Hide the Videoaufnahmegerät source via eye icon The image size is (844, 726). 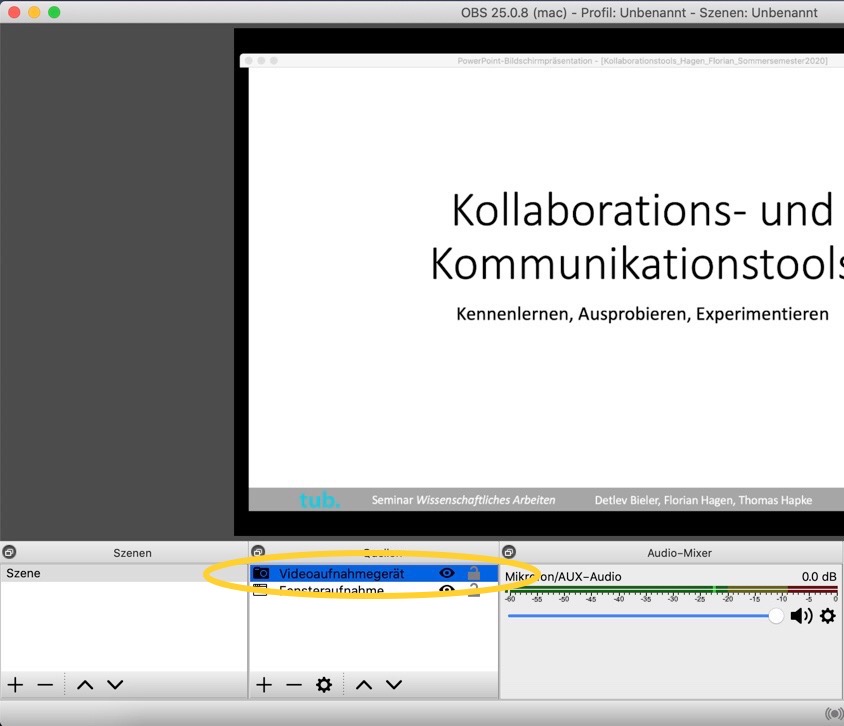pyautogui.click(x=447, y=574)
